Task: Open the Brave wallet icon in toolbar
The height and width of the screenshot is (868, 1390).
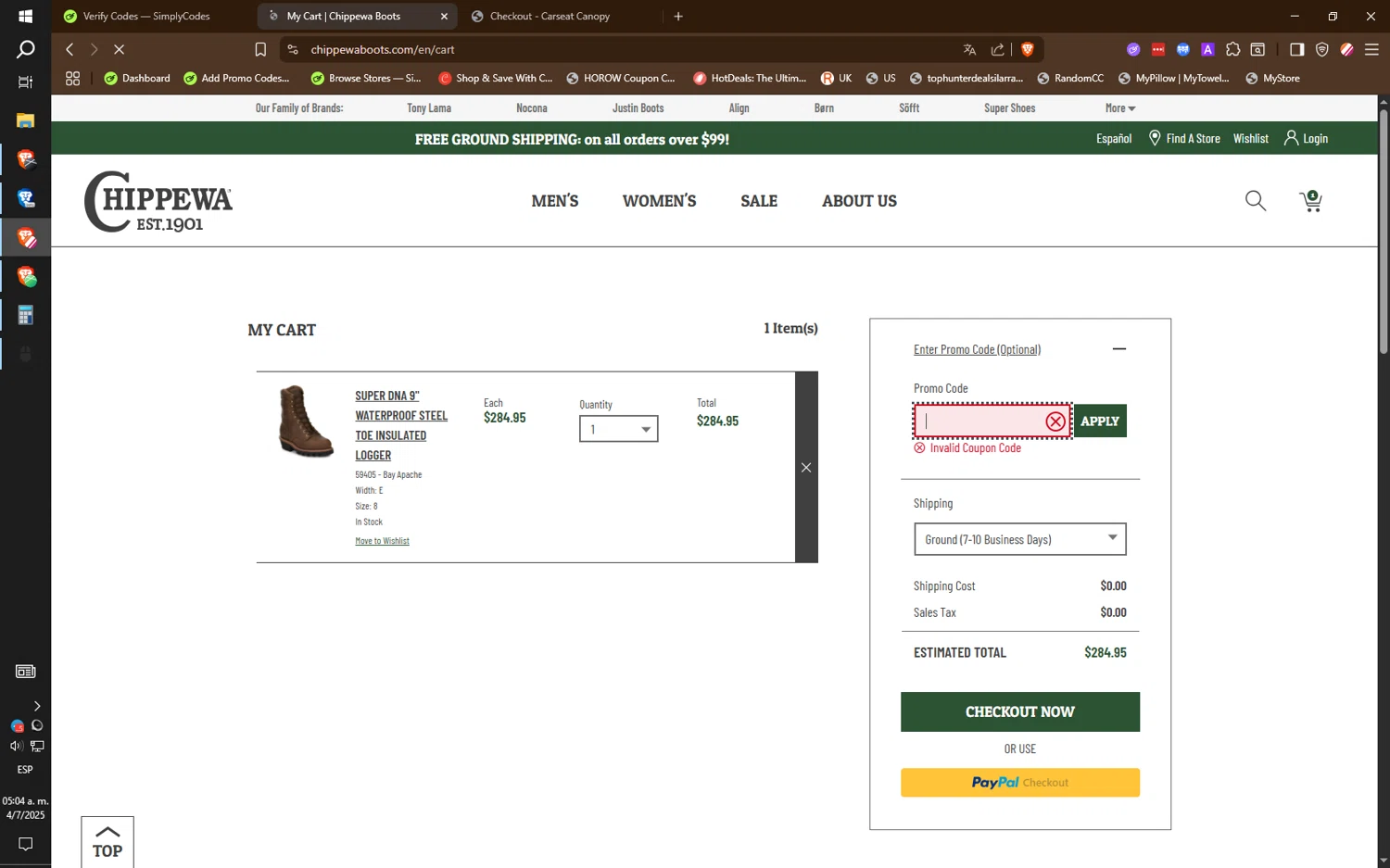Action: (x=1257, y=49)
